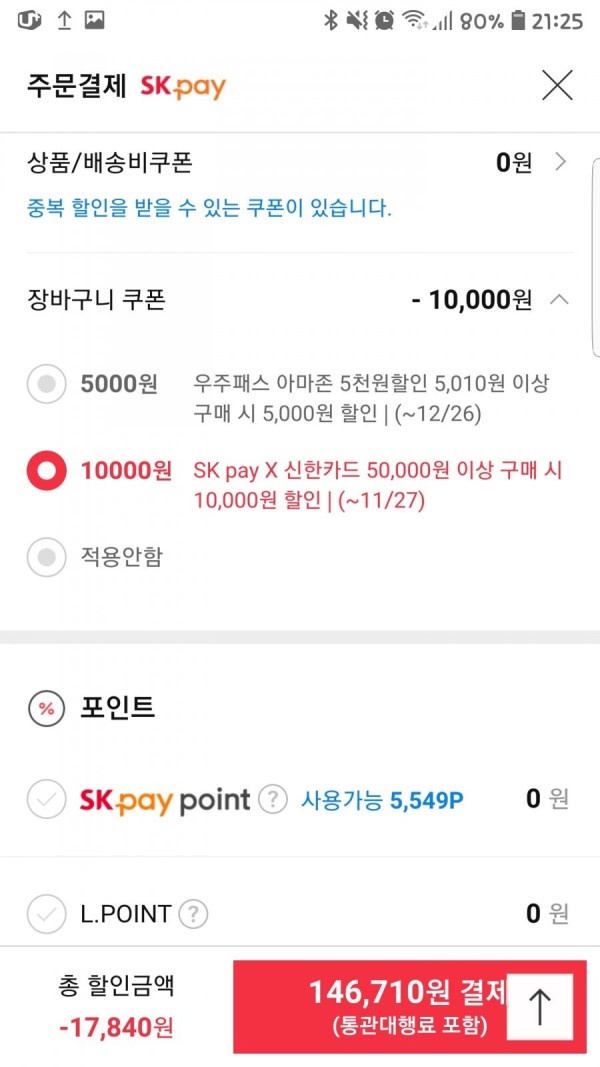Check the SK pay point checkbox
This screenshot has height=1067, width=600.
tap(46, 800)
